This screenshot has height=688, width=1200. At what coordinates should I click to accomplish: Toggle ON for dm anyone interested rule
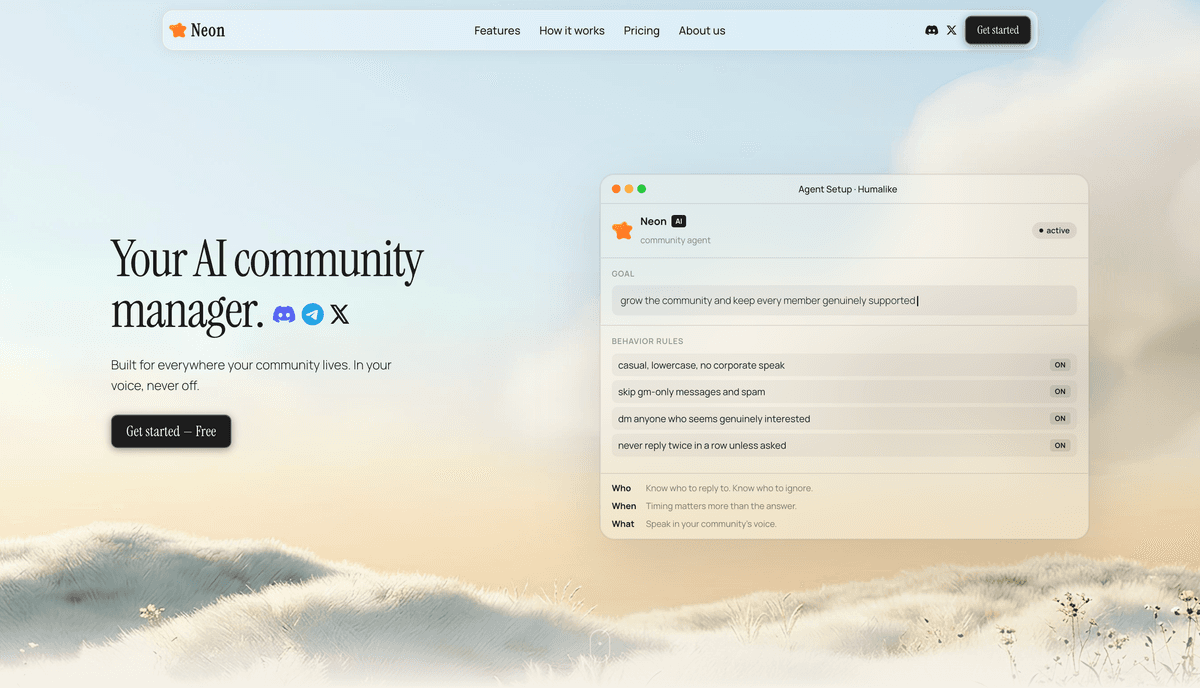pos(1060,419)
